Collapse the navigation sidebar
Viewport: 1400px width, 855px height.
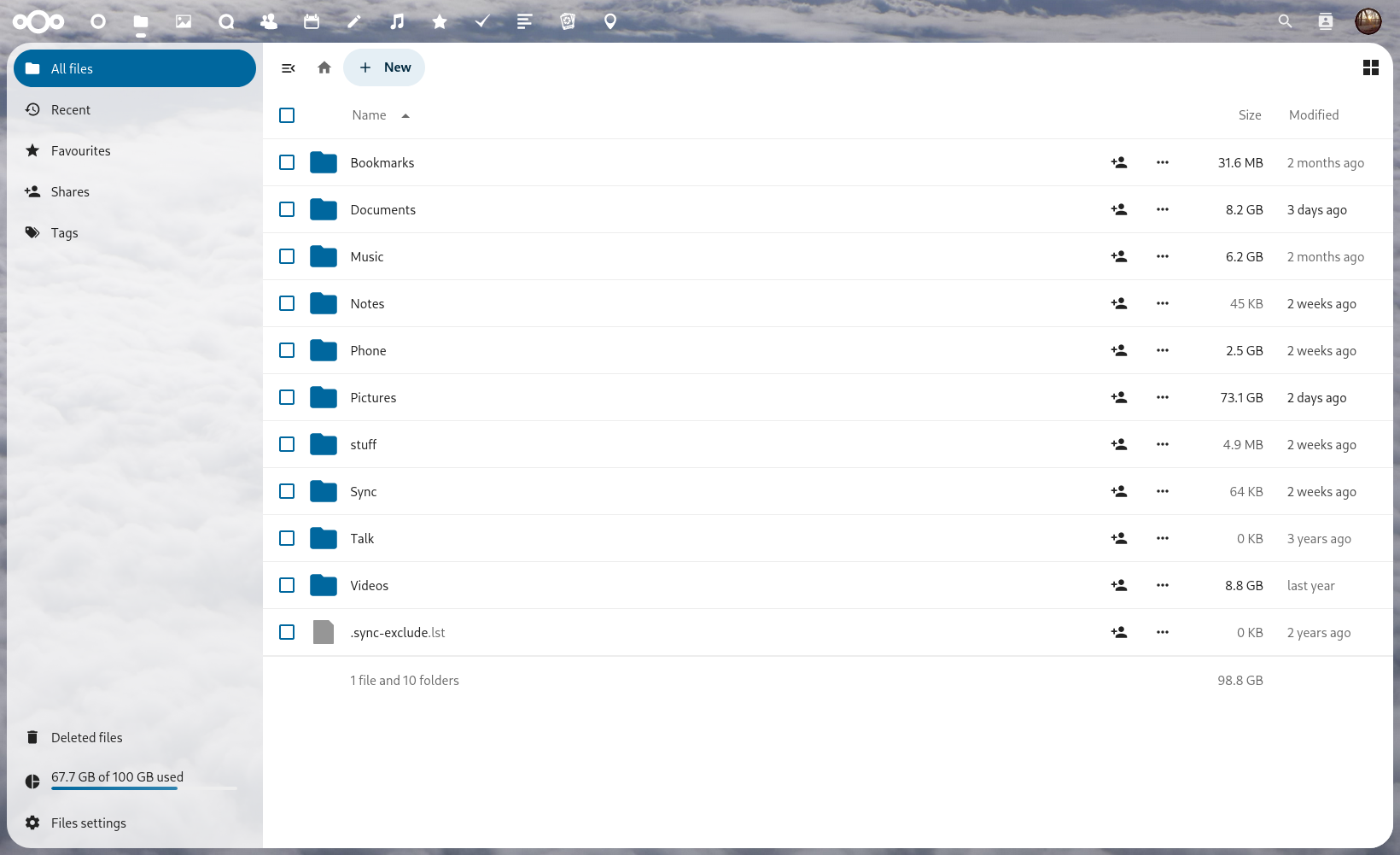(x=289, y=67)
